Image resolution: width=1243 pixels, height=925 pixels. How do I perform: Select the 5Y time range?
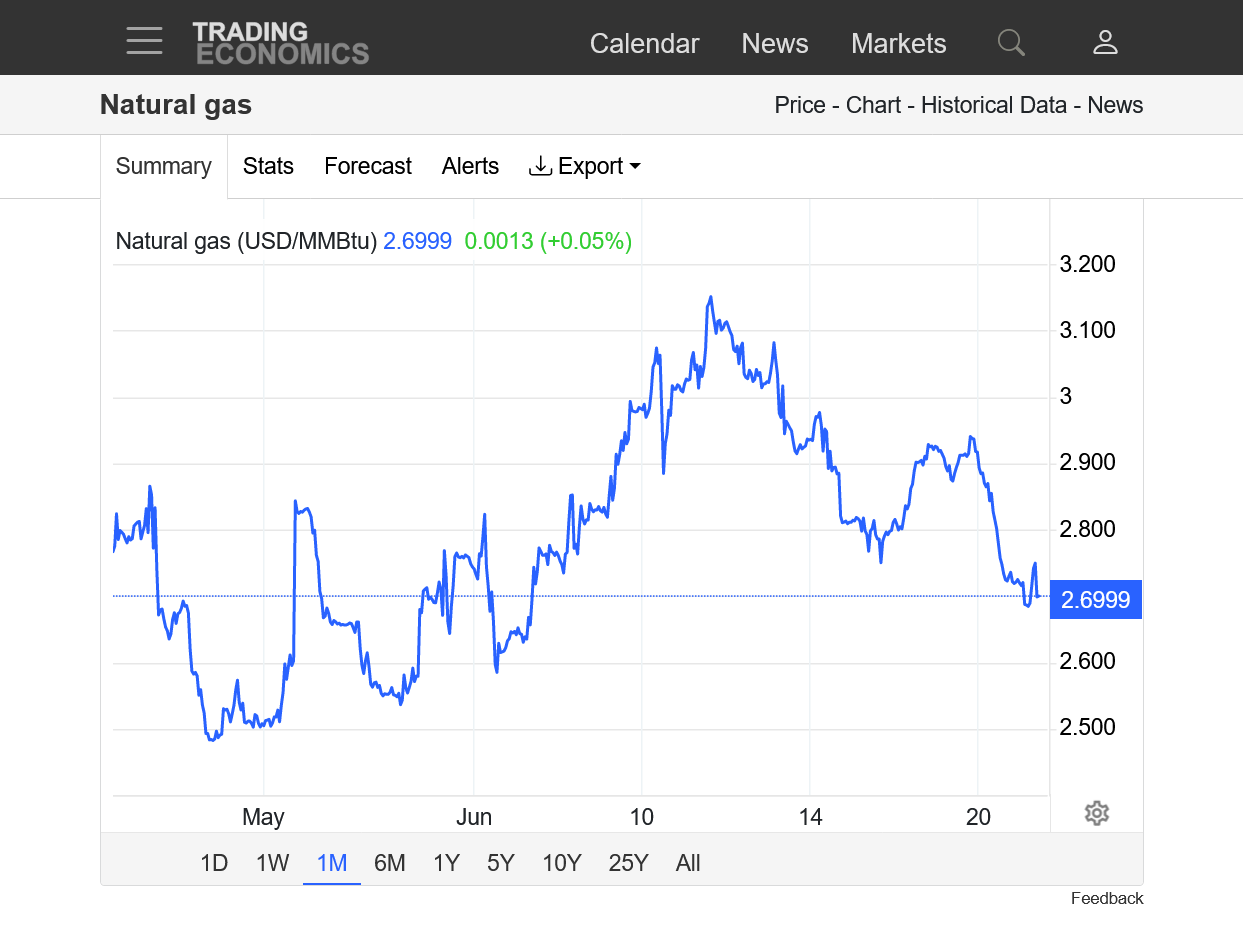point(501,863)
